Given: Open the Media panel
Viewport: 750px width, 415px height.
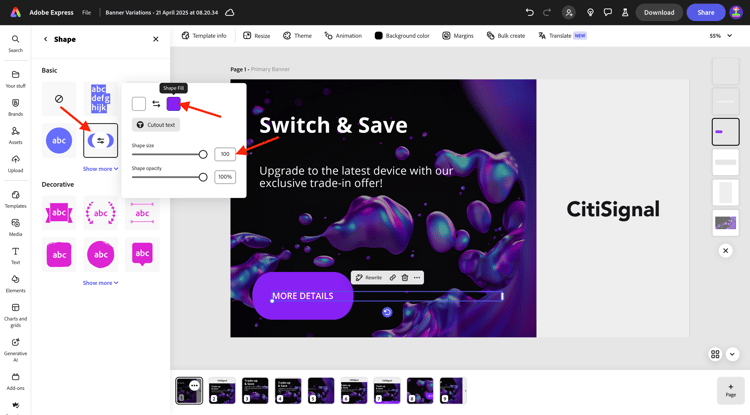Looking at the screenshot, I should pos(15,227).
